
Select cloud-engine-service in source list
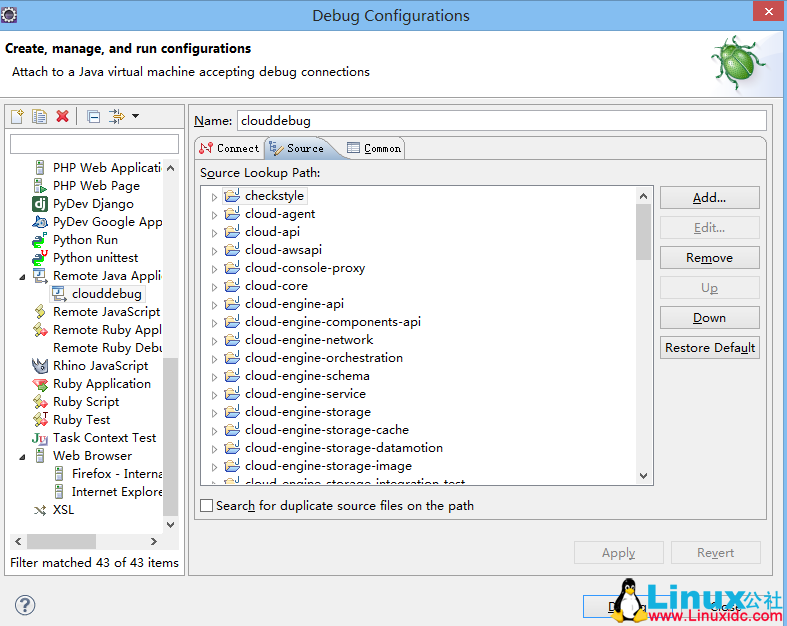click(305, 394)
